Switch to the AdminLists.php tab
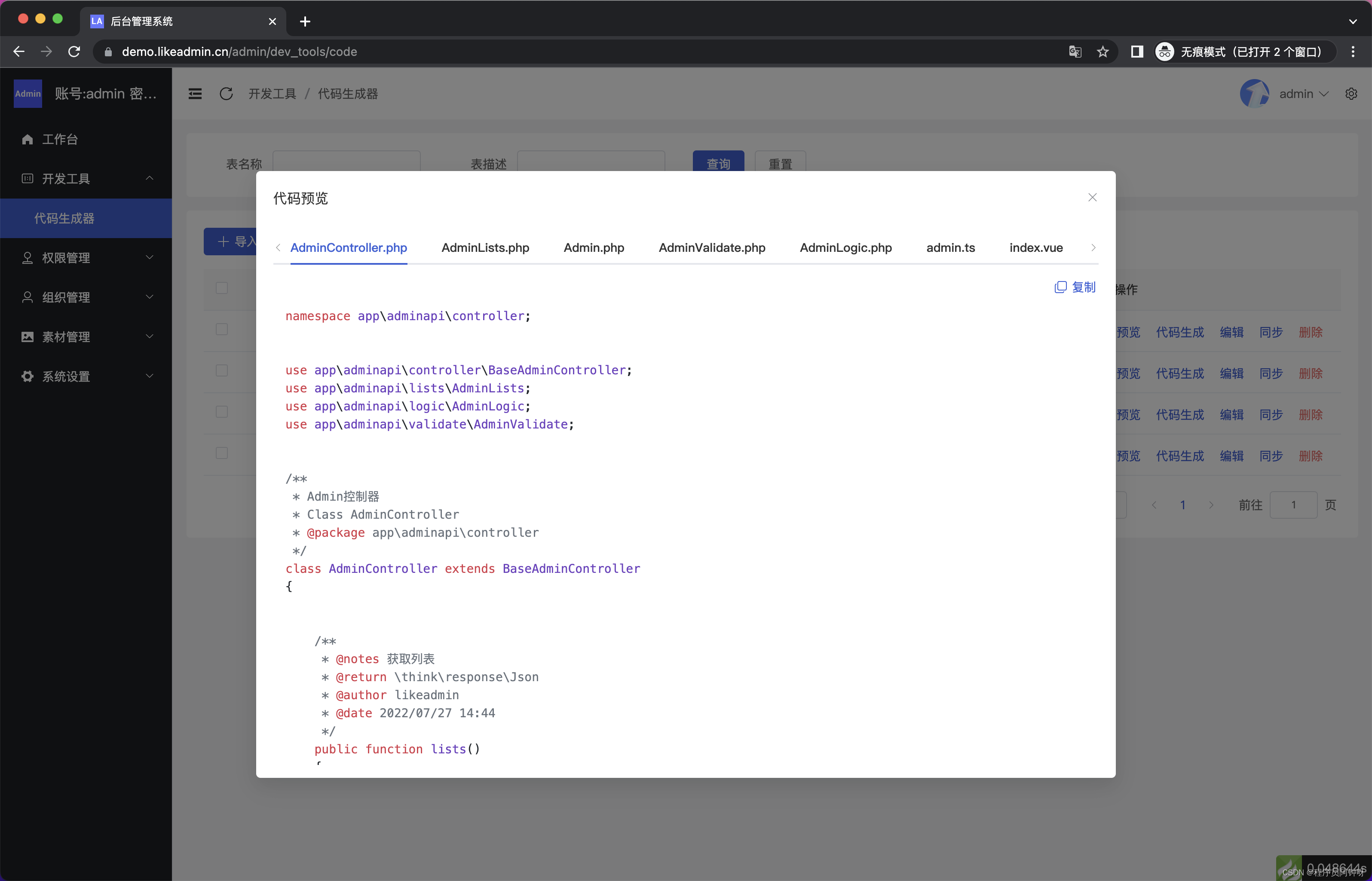1372x881 pixels. click(485, 248)
